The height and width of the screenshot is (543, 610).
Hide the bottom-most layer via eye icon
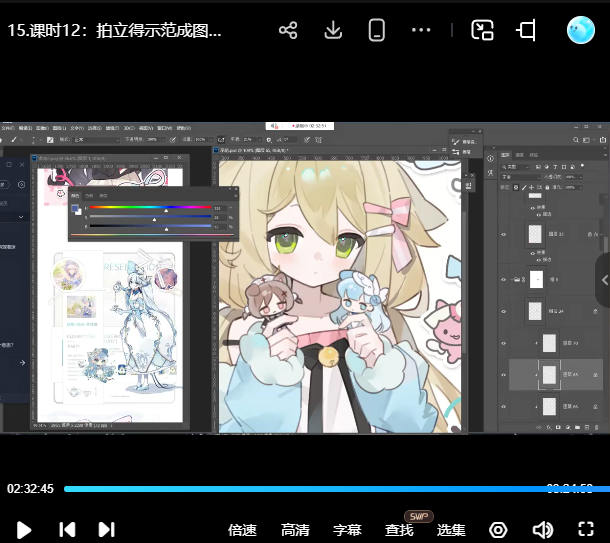504,406
